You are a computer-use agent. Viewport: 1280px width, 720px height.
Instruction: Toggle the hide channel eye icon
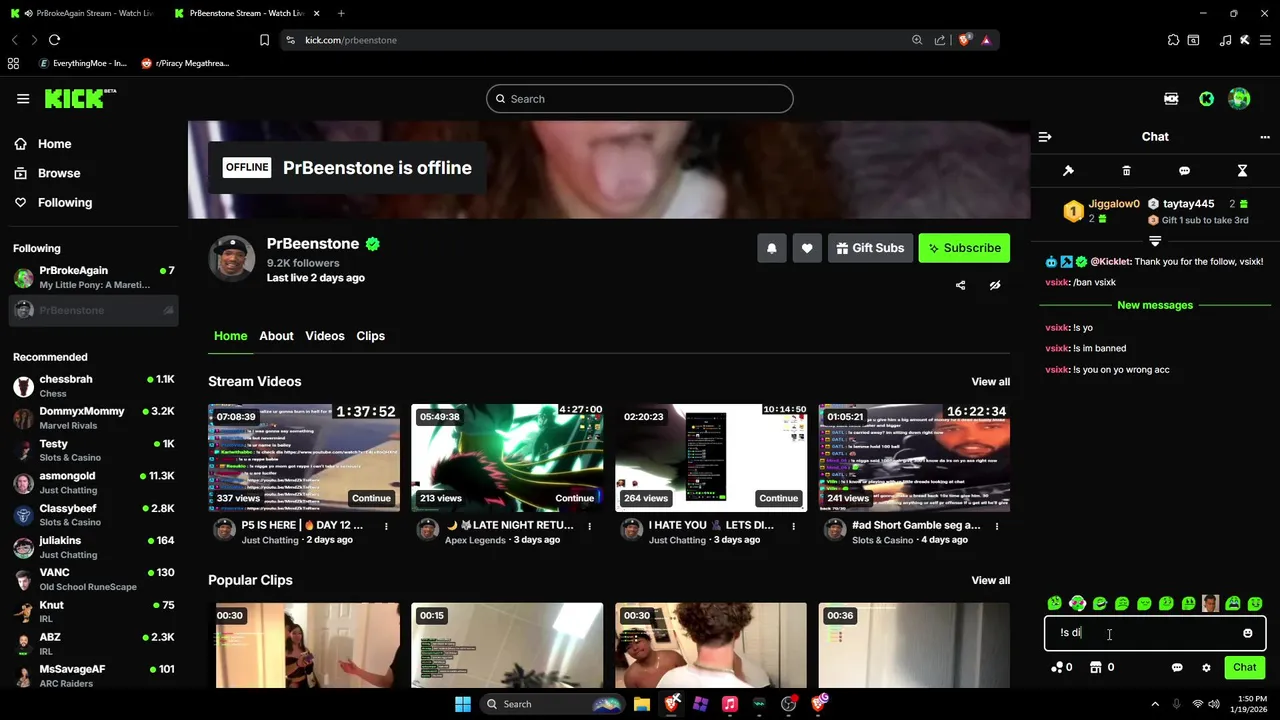tap(995, 285)
